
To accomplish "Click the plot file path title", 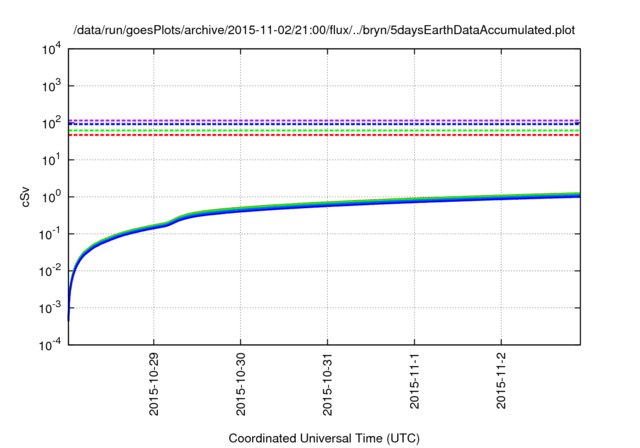I will pos(324,30).
